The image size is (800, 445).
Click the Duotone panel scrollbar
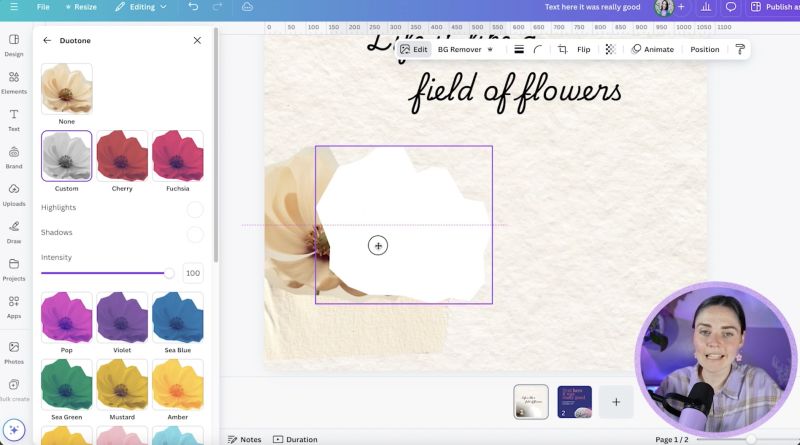coord(216,145)
